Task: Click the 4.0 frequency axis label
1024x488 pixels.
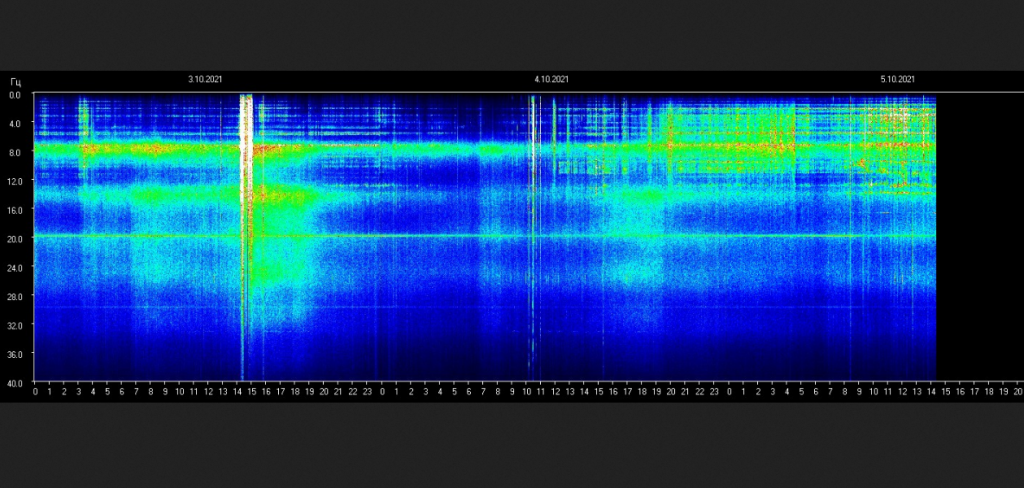Action: [15, 124]
